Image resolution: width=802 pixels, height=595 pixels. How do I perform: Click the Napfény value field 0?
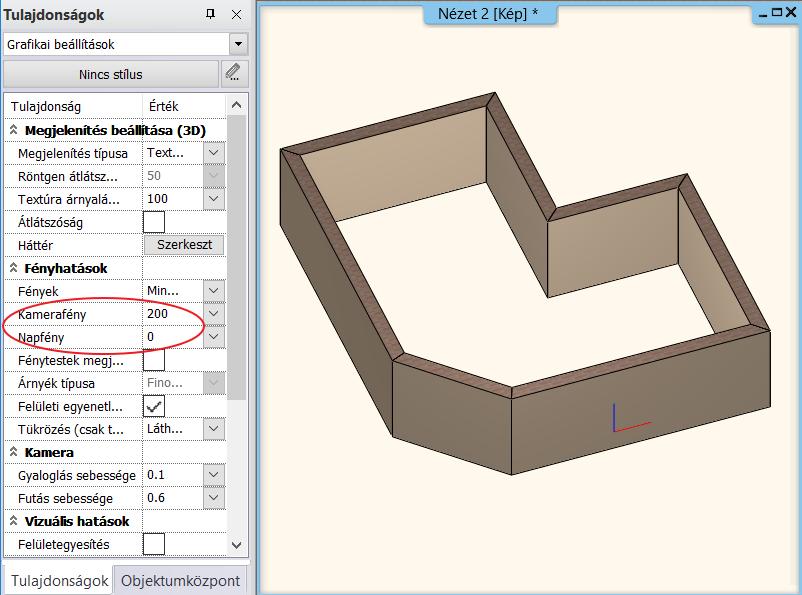tap(173, 337)
